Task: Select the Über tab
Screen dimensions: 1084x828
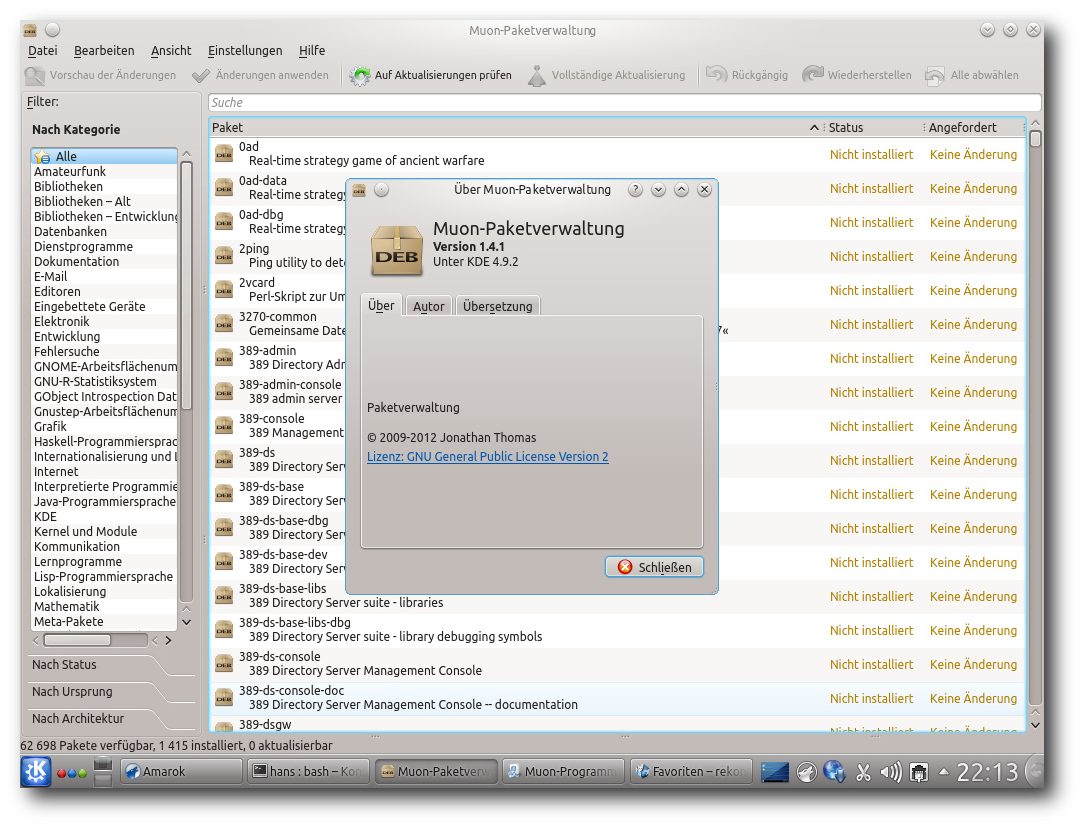Action: point(381,305)
